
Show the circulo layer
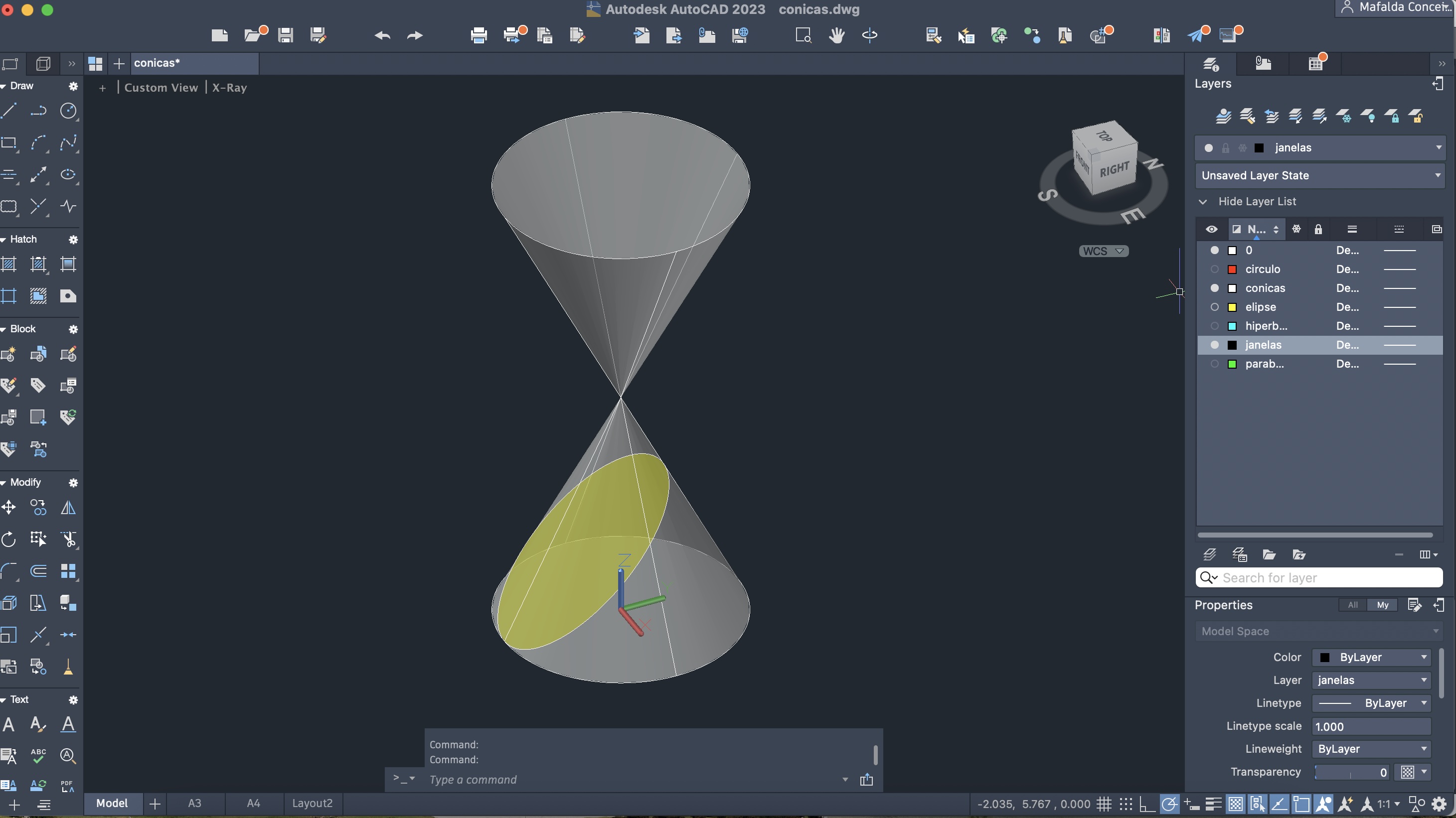coord(1214,270)
